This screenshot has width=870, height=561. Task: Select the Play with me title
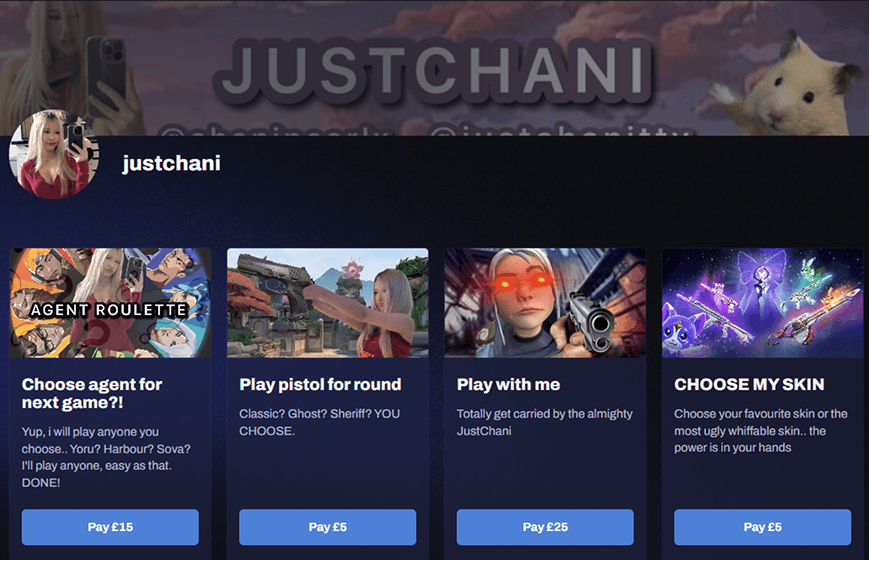tap(508, 384)
